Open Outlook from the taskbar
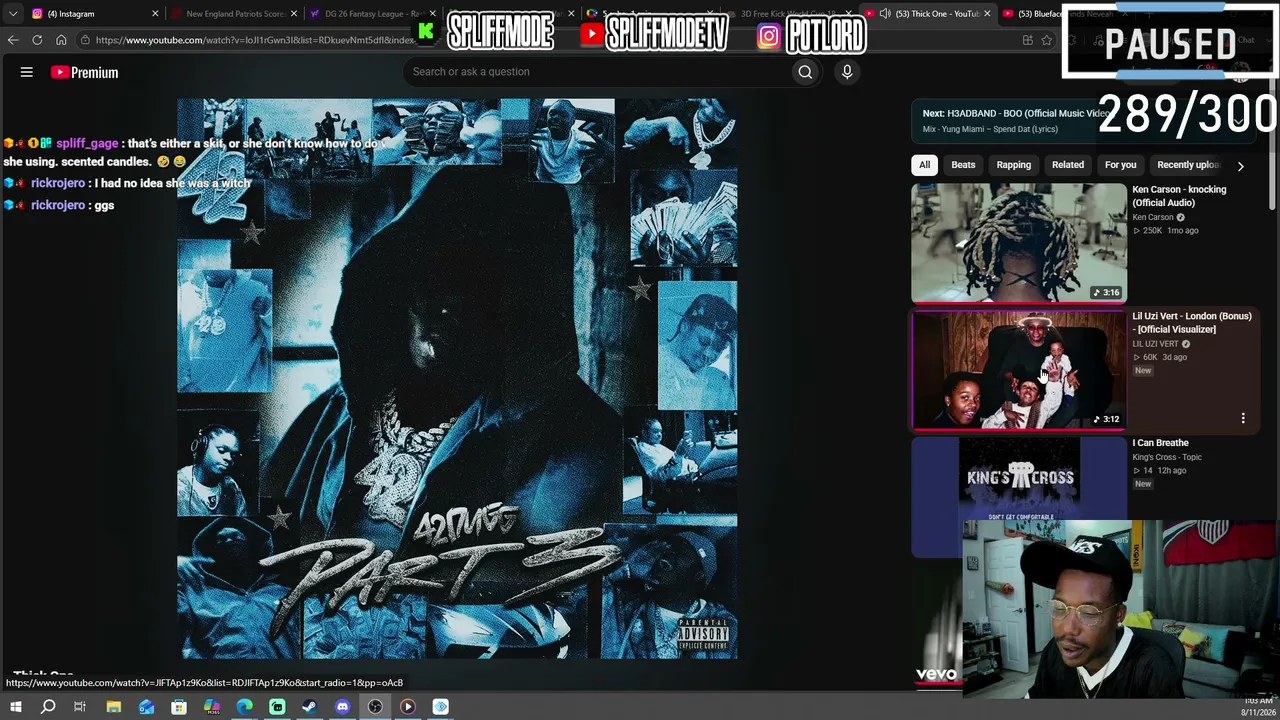This screenshot has width=1280, height=720. (x=147, y=707)
